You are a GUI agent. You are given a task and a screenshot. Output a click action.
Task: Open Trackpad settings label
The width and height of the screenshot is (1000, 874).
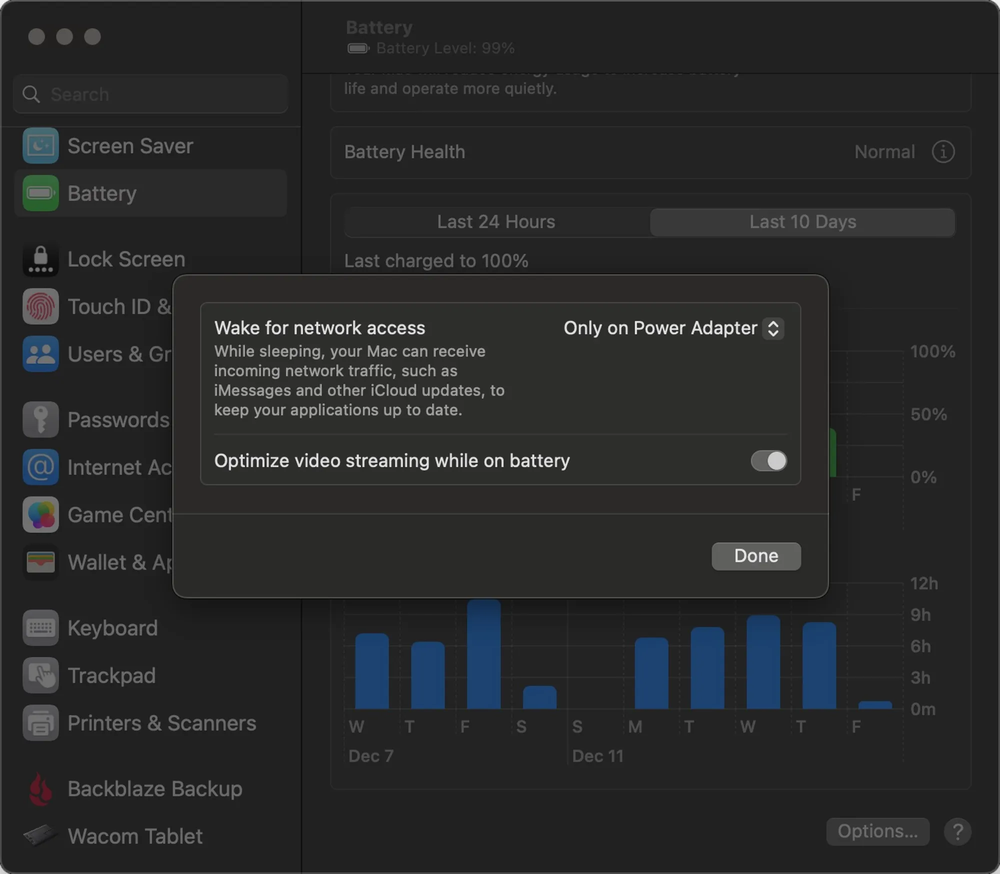coord(112,676)
